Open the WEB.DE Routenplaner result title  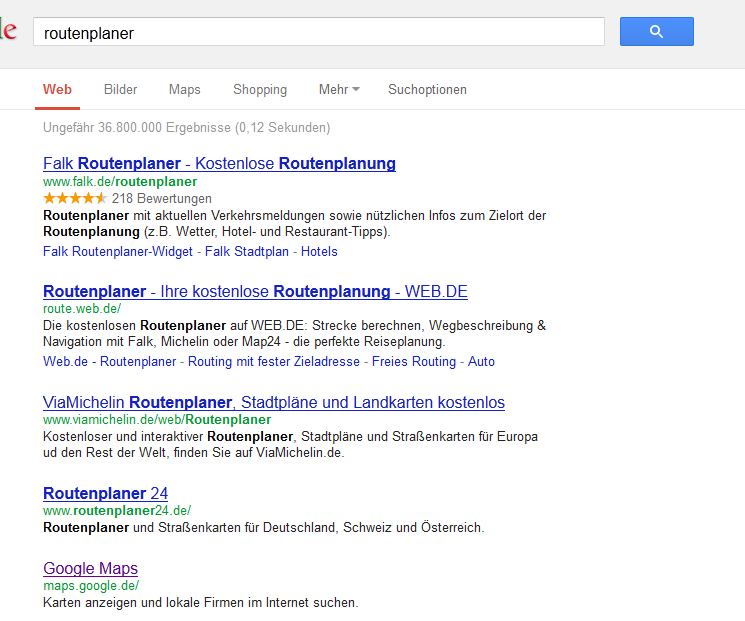(255, 291)
